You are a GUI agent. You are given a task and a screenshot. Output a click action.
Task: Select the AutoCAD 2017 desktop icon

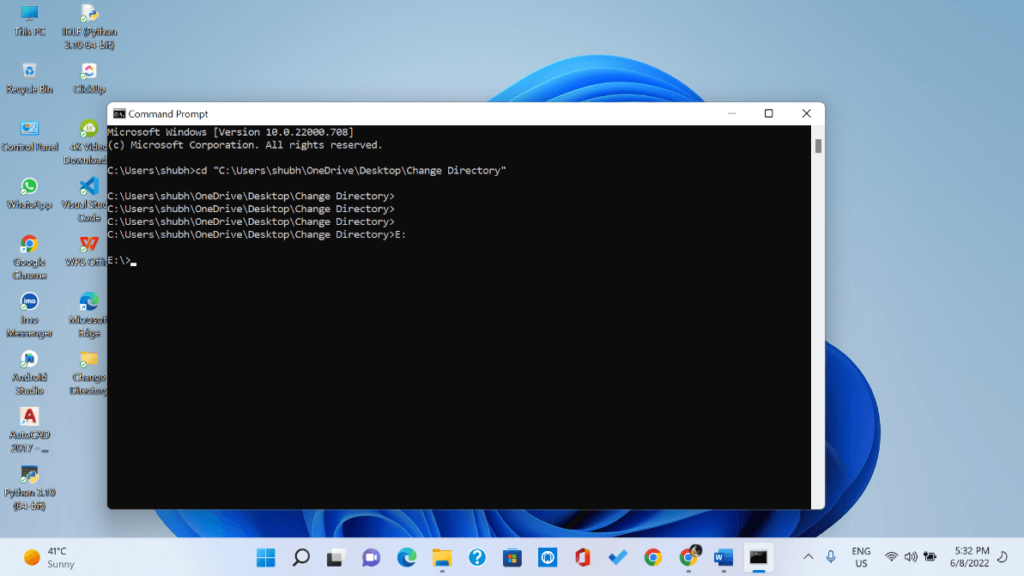click(29, 430)
